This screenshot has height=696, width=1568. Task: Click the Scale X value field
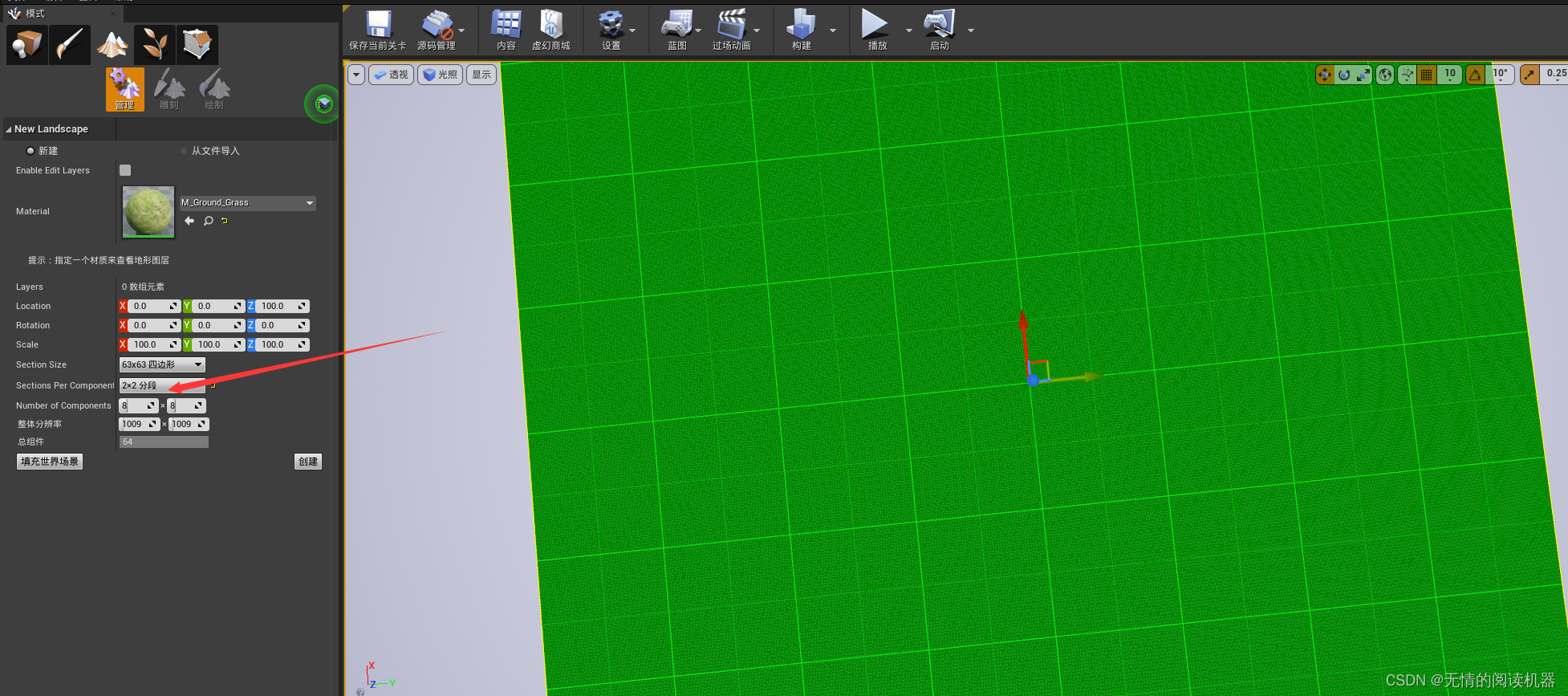click(153, 344)
